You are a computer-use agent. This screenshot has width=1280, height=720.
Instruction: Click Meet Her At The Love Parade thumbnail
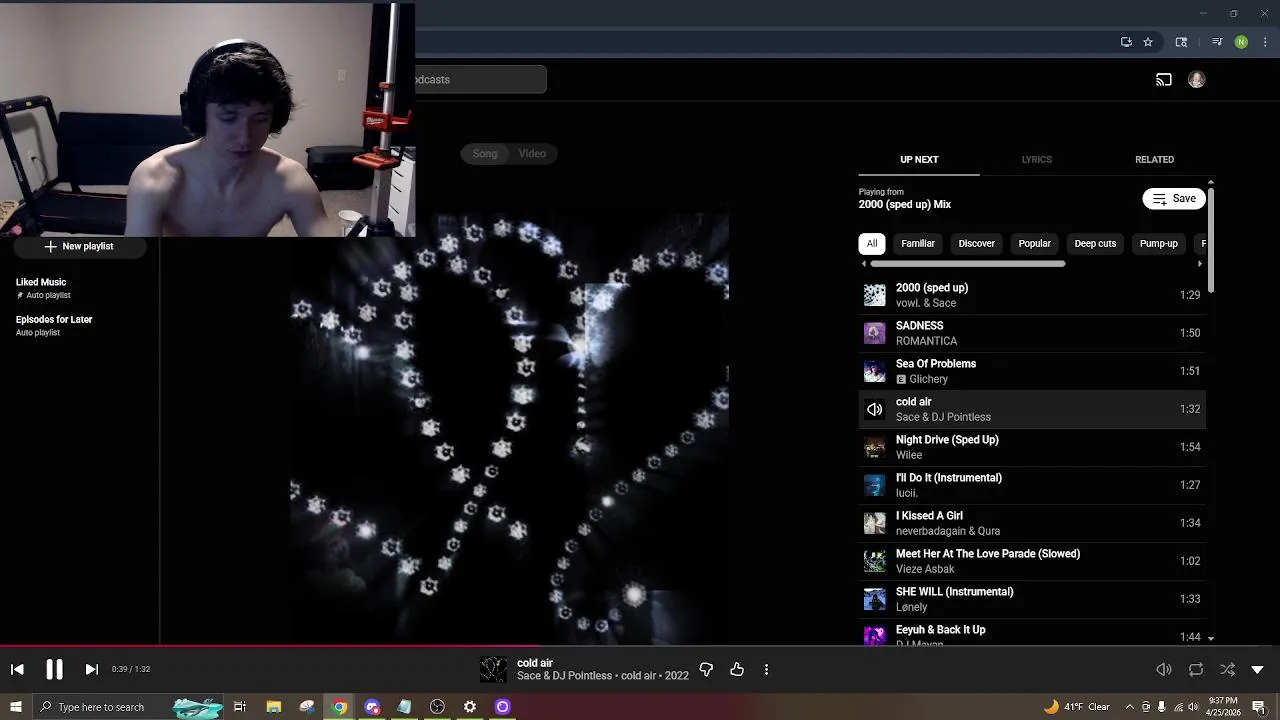pos(875,561)
